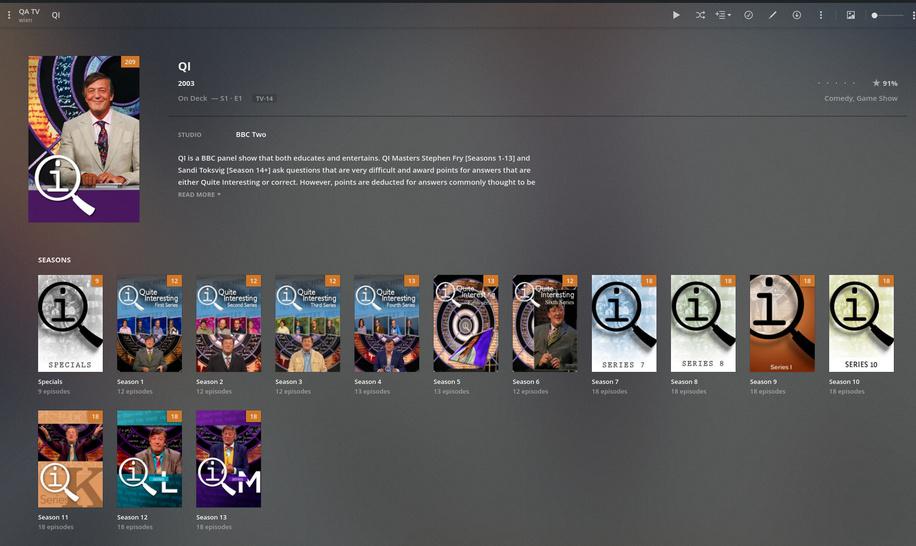The image size is (916, 546).
Task: Open the Specials poster
Action: coord(70,324)
